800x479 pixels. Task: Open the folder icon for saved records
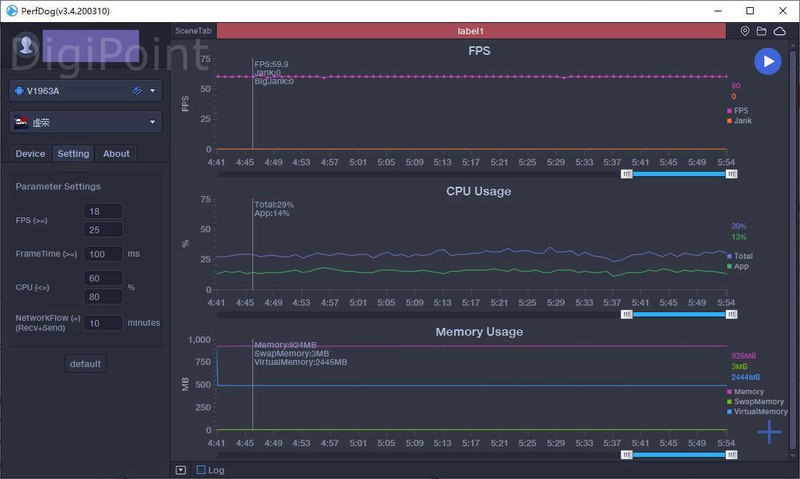[762, 31]
